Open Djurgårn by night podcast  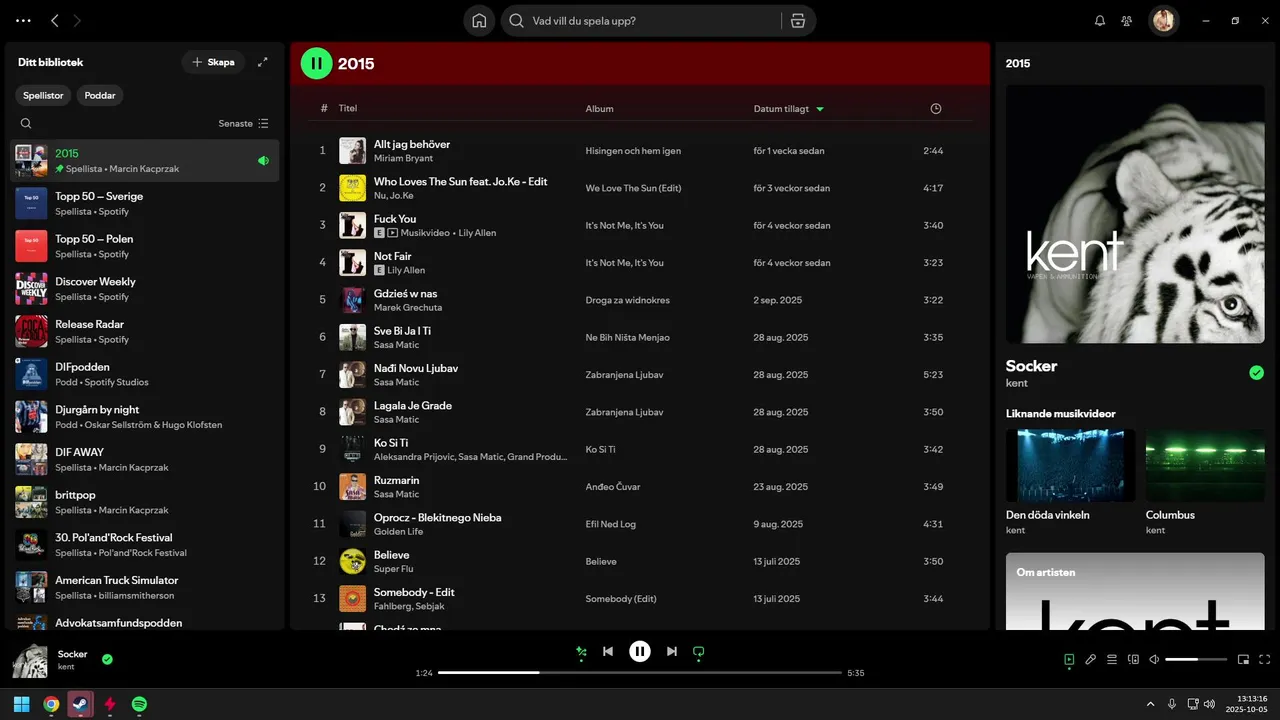click(145, 417)
